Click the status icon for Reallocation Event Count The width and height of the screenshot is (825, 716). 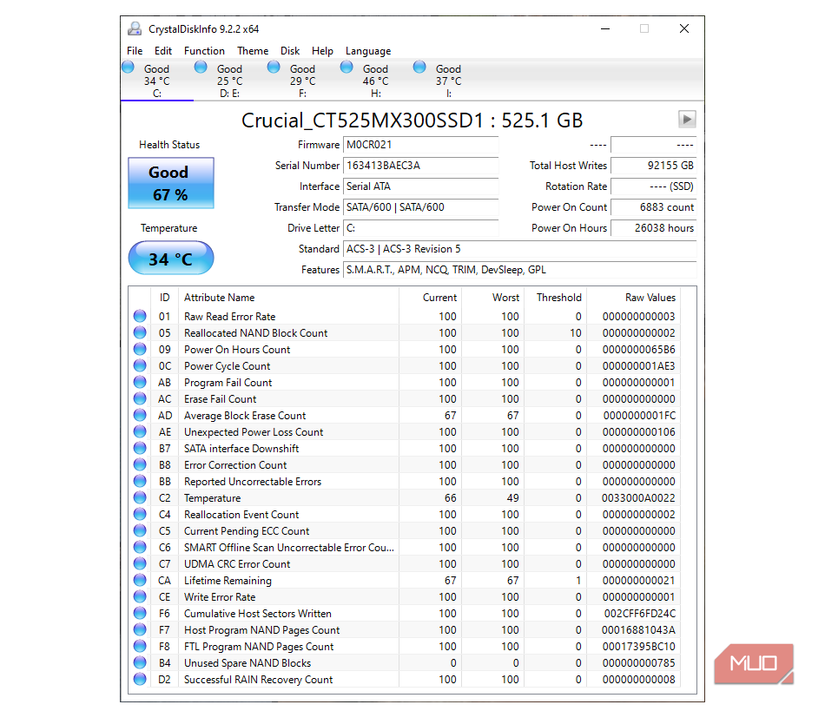tap(140, 514)
